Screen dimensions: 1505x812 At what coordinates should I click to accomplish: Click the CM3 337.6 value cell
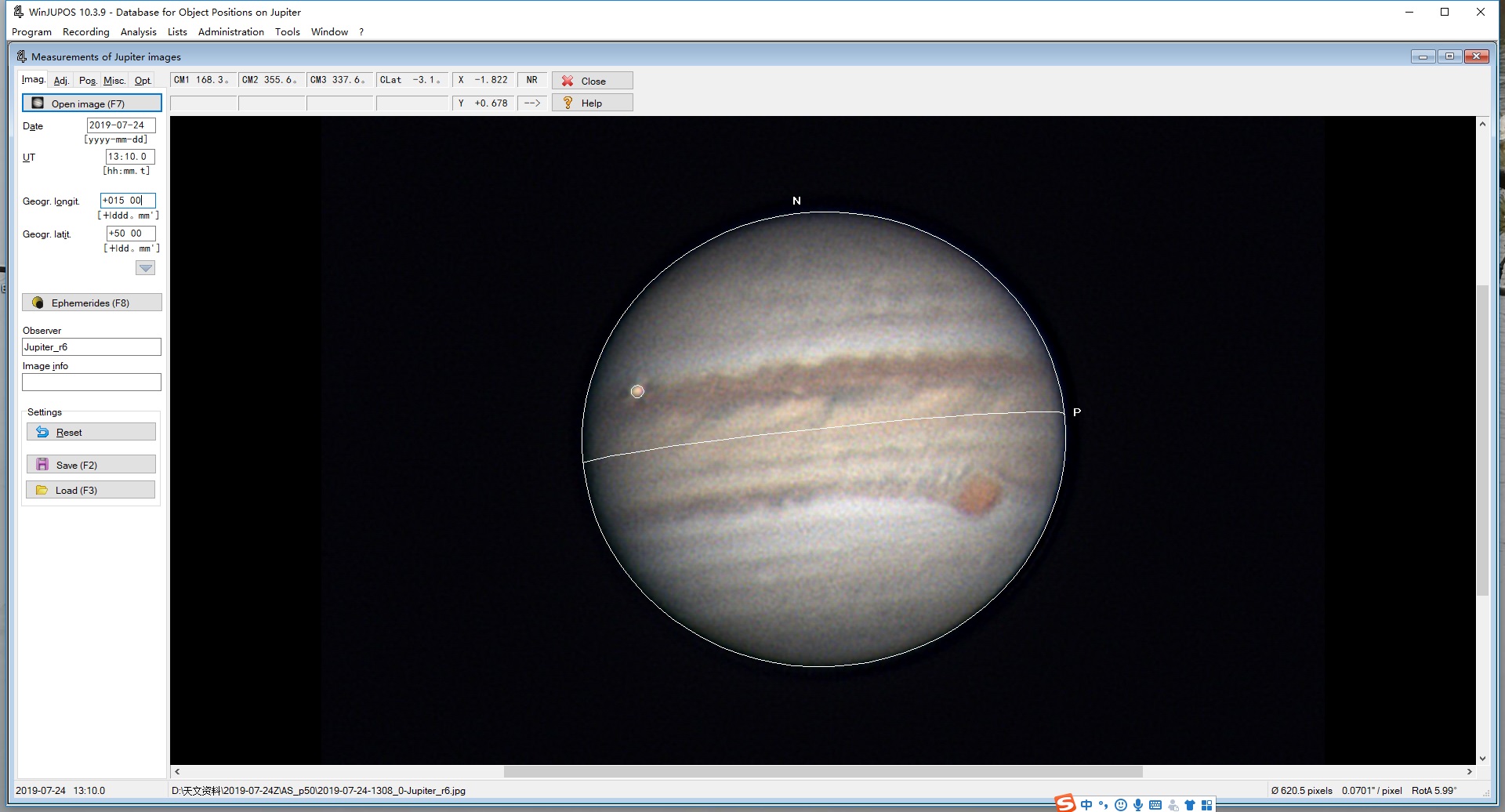[339, 80]
